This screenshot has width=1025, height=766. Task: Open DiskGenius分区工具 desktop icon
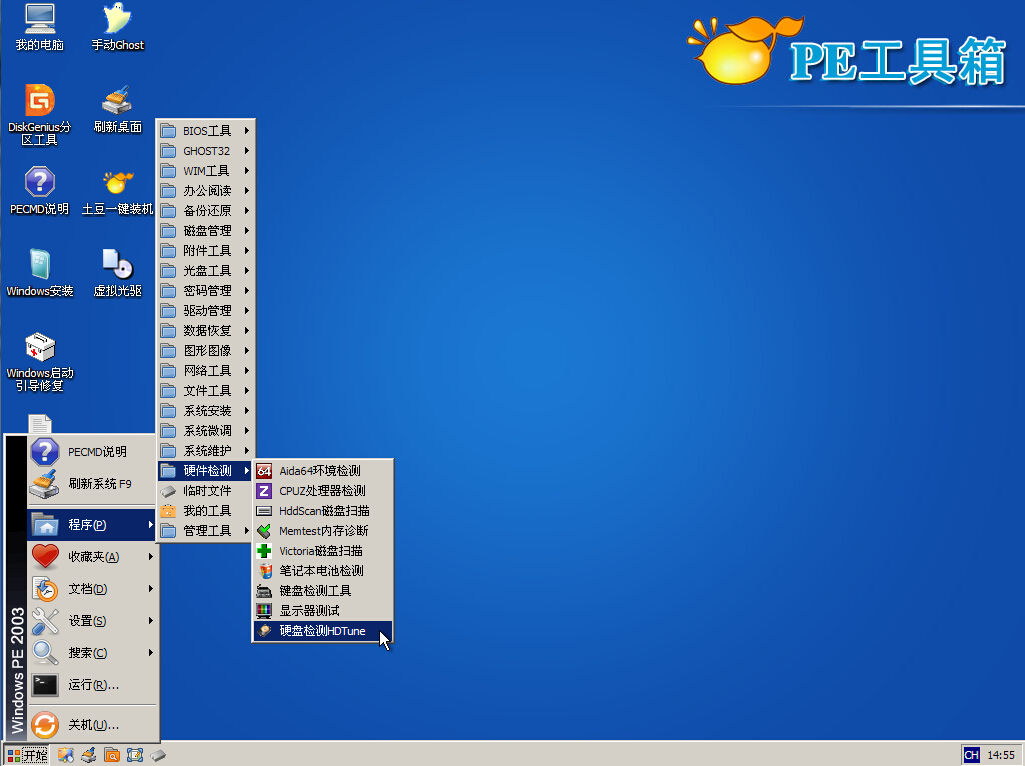(40, 115)
